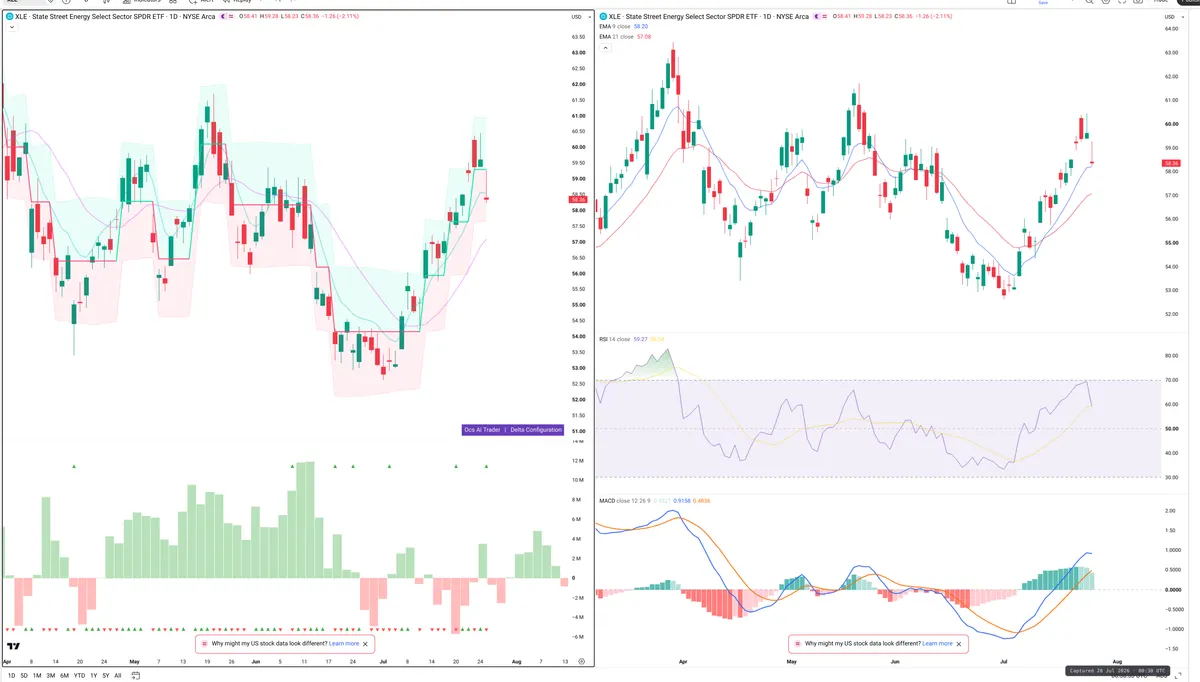Collapse the indicator legend in right chart
The height and width of the screenshot is (682, 1200).
pos(604,47)
